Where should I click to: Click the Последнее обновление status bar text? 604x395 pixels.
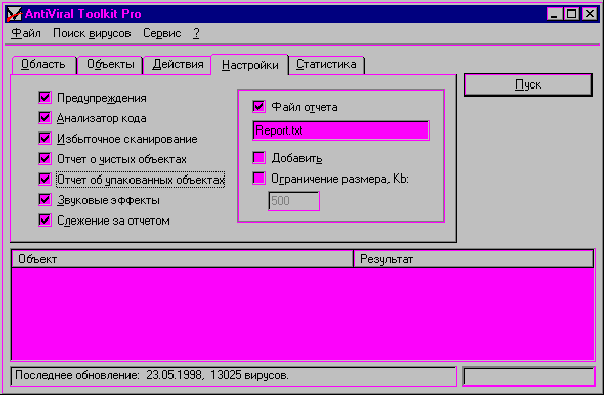[152, 375]
